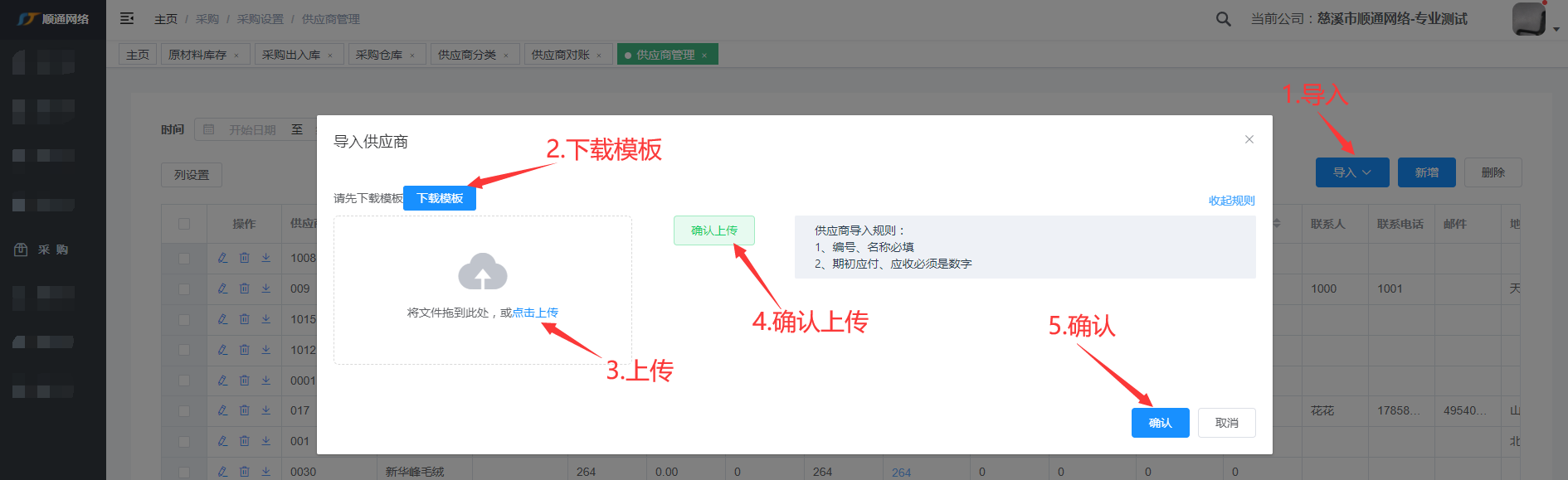Click edit pencil icon for supplier 009

[x=222, y=288]
